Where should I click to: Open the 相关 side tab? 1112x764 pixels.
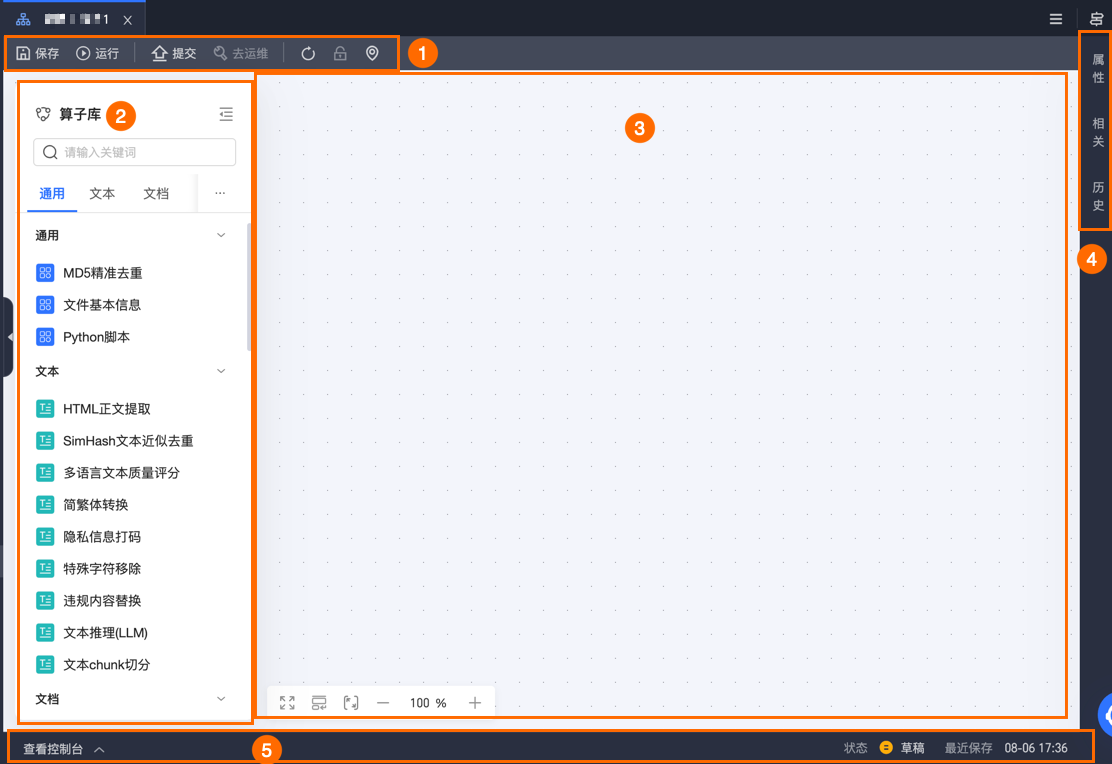(x=1098, y=132)
